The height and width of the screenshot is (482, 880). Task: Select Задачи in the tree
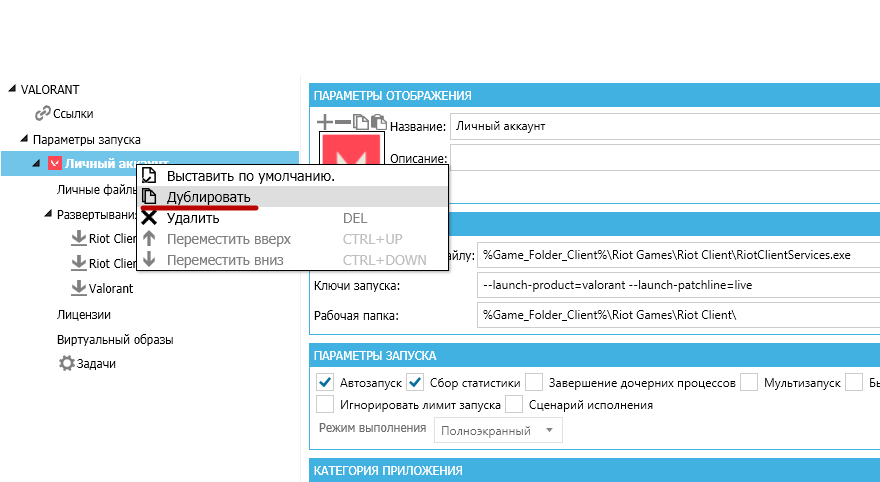pos(96,364)
